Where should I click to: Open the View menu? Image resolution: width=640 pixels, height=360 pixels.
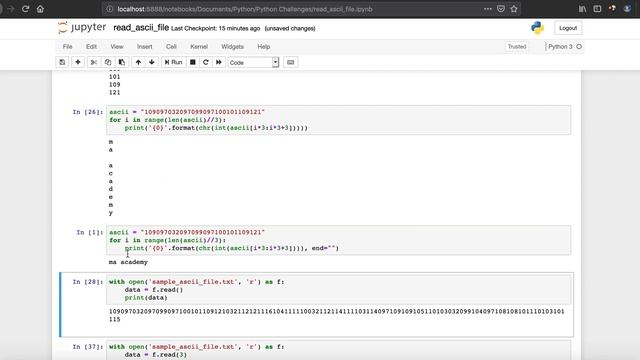117,47
